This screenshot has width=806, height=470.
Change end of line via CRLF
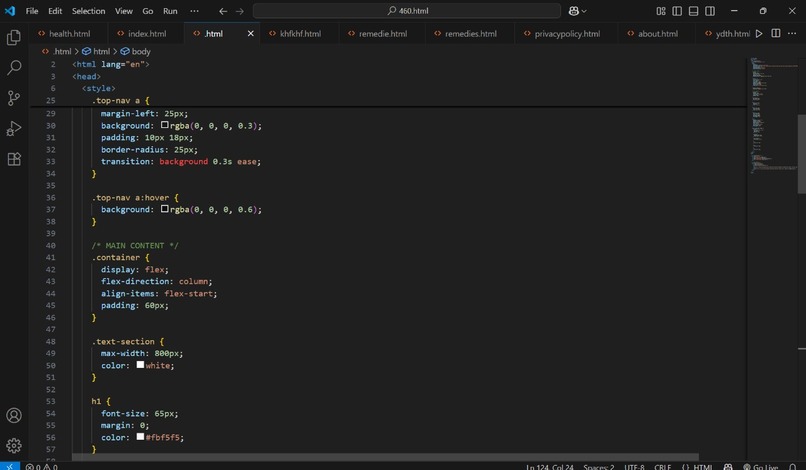663,466
